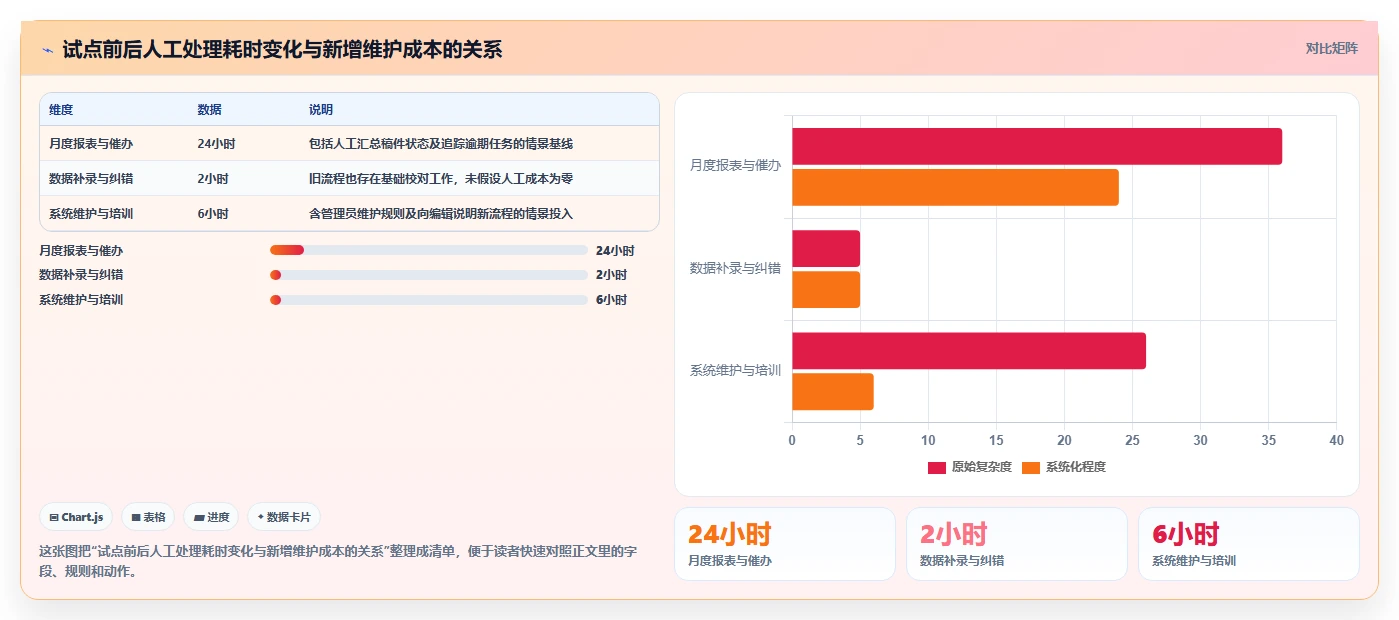
Task: Click the 数据 column header
Action: [x=210, y=109]
